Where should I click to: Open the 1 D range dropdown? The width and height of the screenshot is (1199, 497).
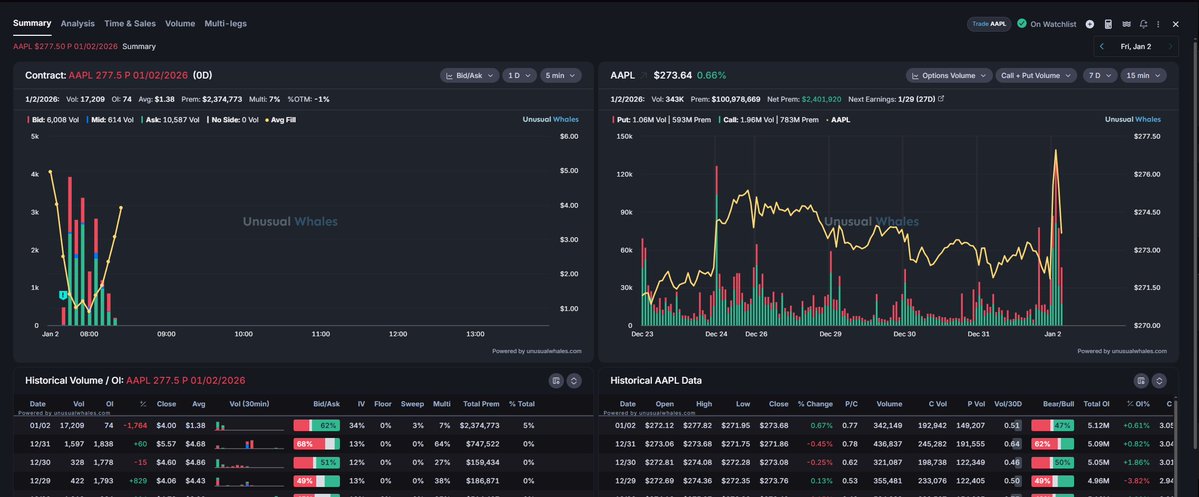(519, 76)
